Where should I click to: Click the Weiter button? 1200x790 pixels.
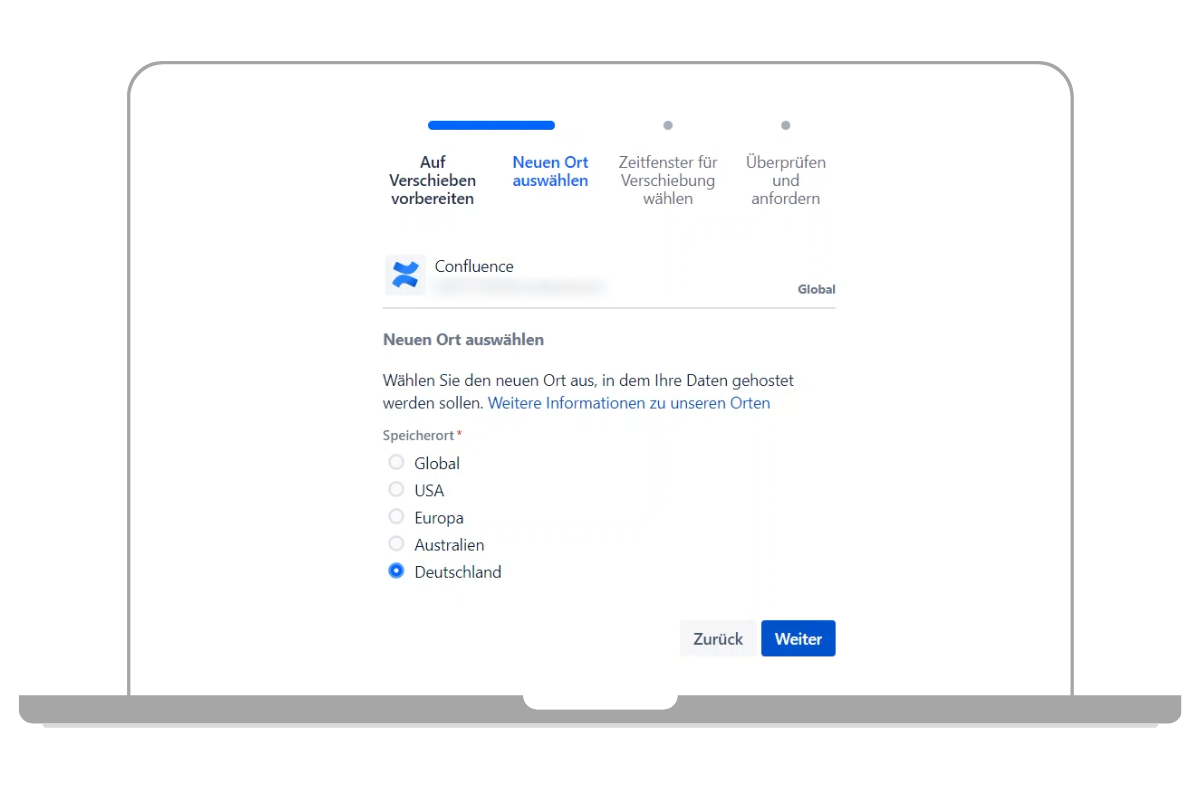coord(798,639)
